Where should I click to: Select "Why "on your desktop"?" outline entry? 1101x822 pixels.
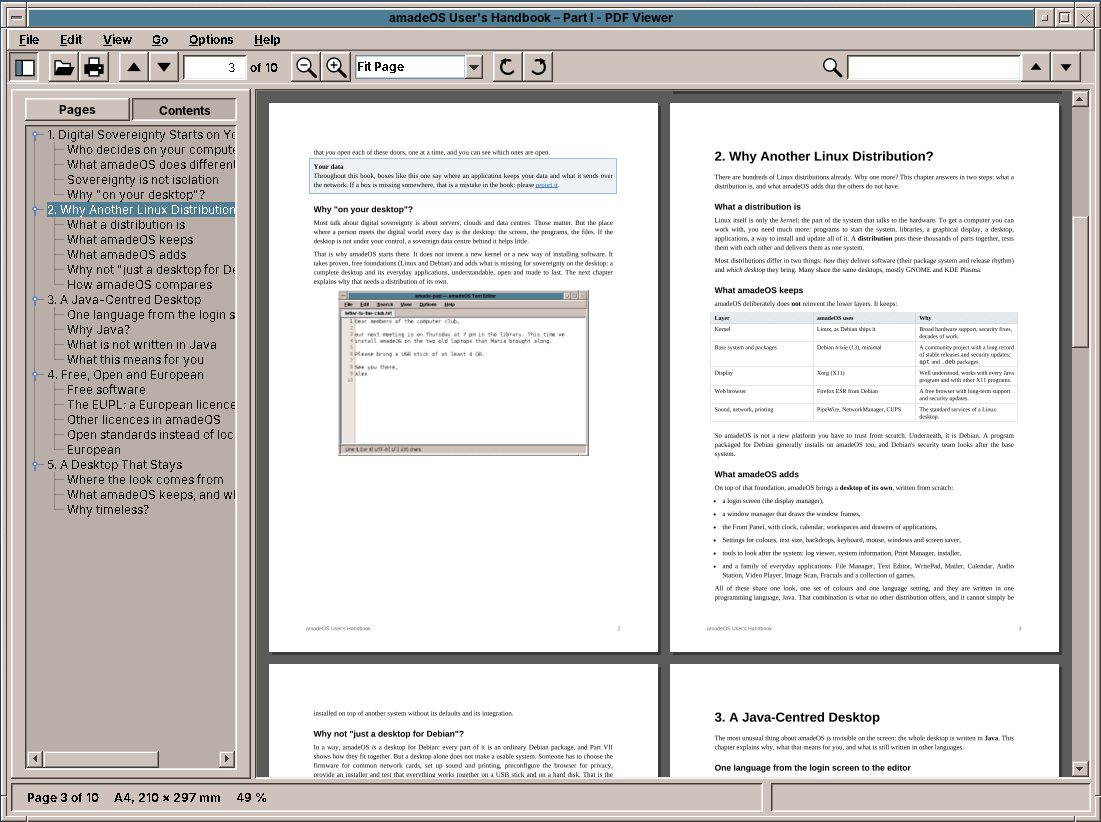pyautogui.click(x=136, y=194)
